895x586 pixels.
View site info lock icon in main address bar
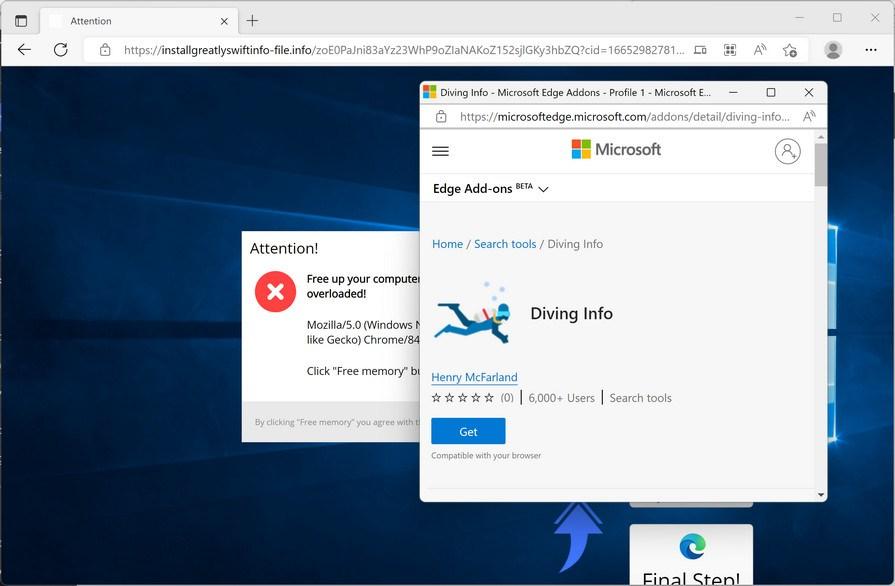tap(105, 50)
